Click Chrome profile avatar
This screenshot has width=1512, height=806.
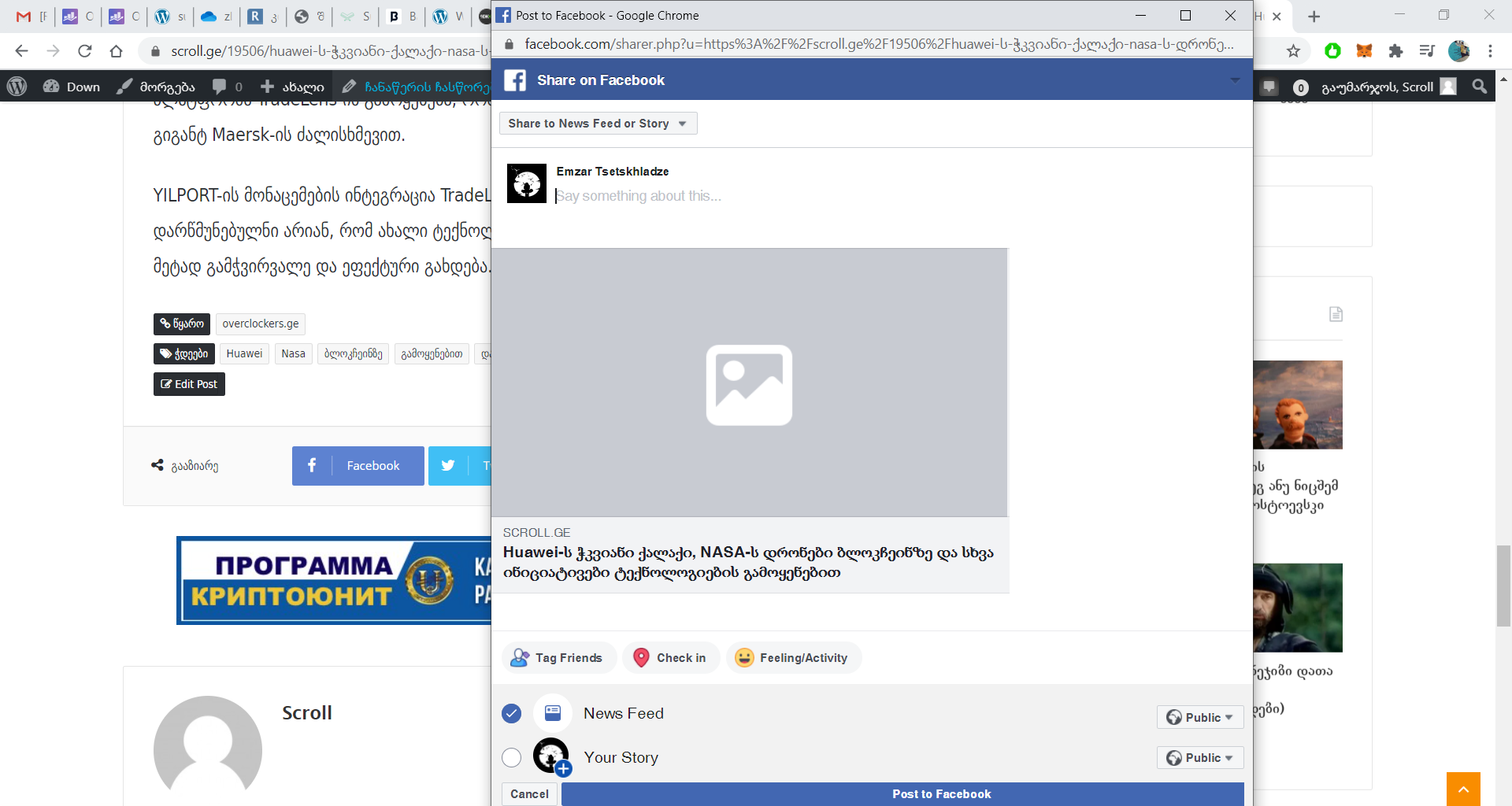pyautogui.click(x=1458, y=51)
